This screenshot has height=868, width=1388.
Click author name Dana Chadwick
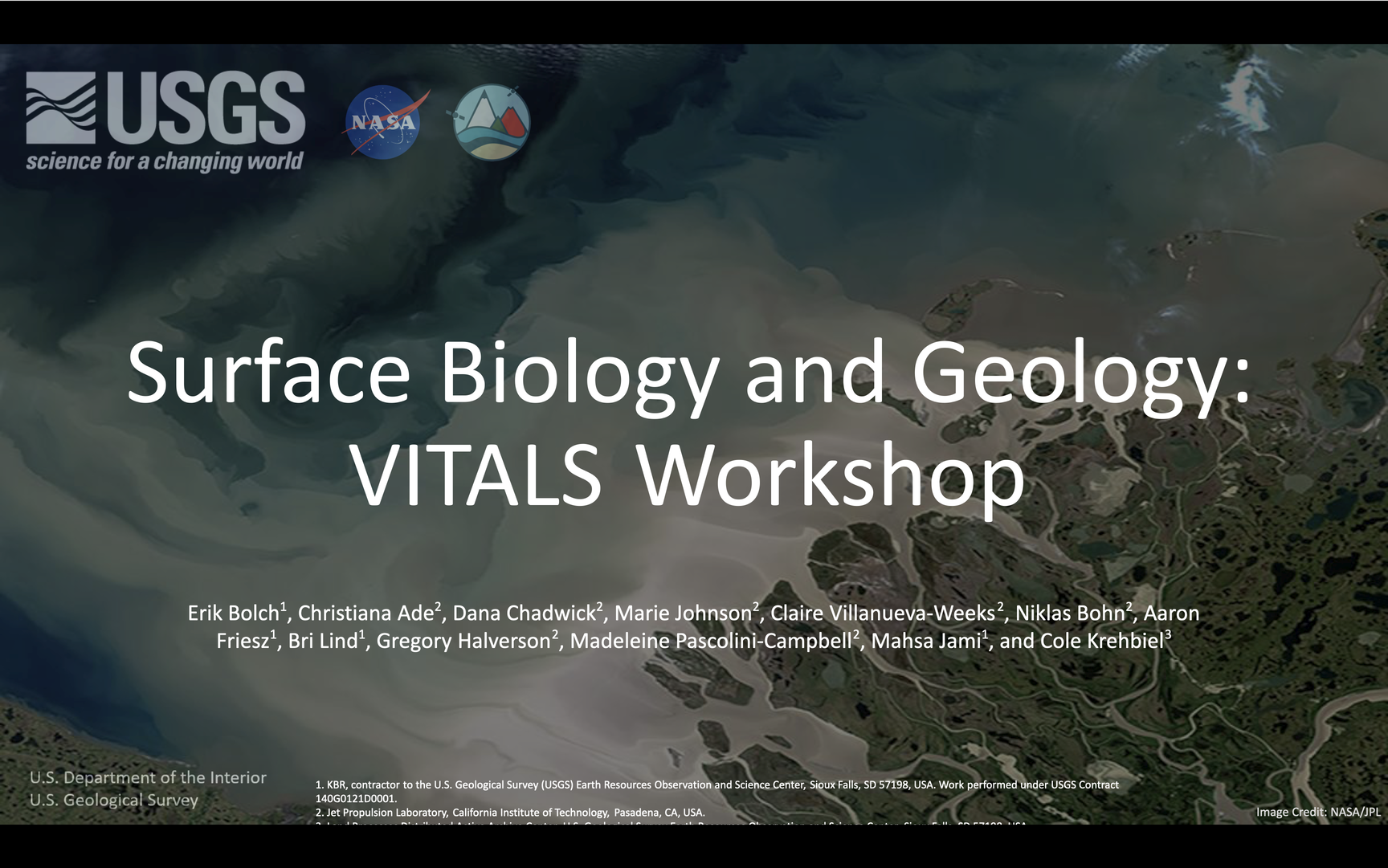[x=524, y=613]
